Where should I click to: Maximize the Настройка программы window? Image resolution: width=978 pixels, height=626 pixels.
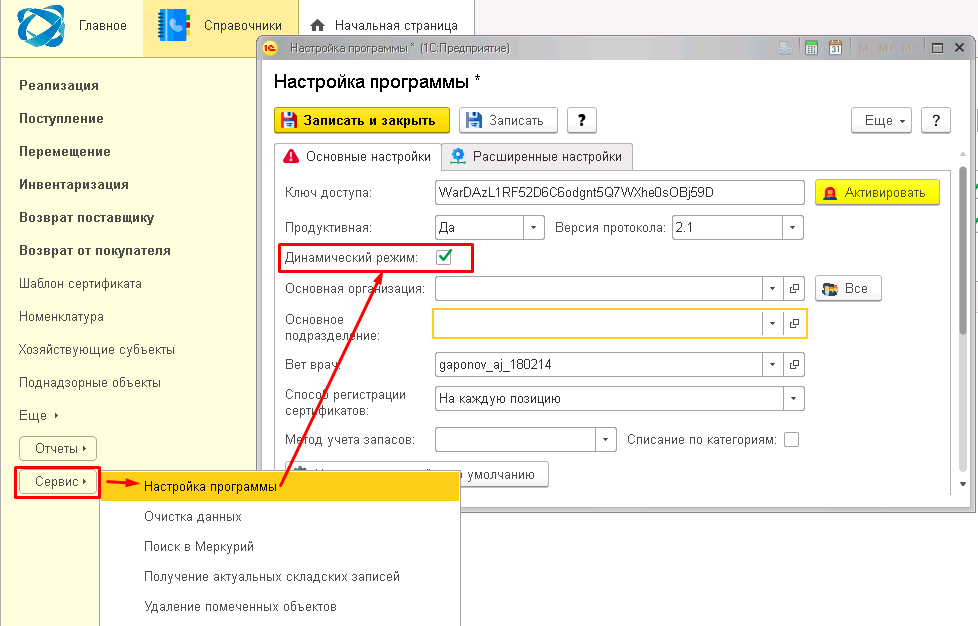pos(937,48)
